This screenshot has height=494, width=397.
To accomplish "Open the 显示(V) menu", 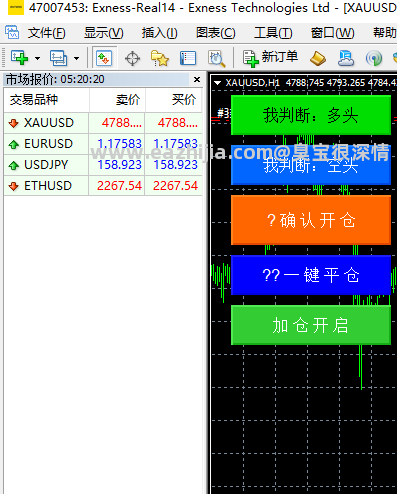I will click(104, 33).
